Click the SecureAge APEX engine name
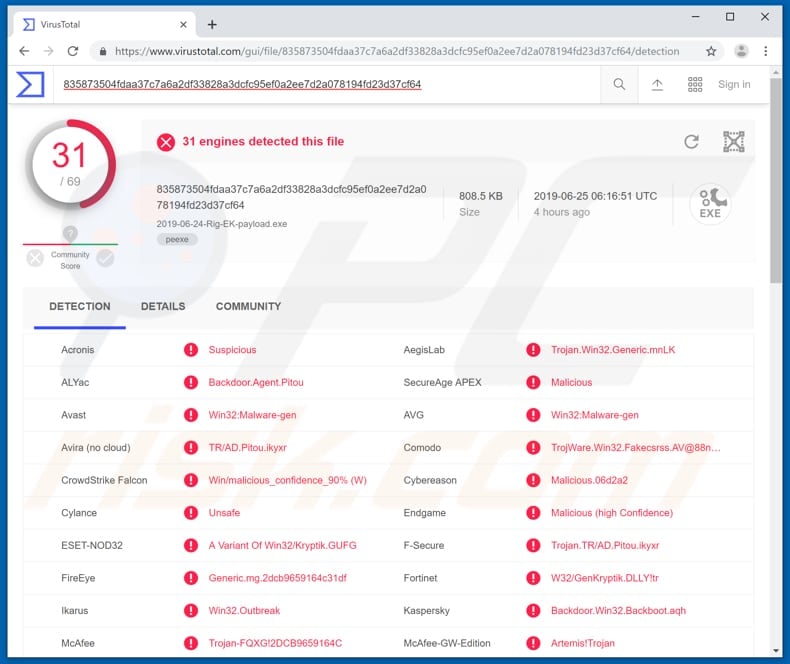Screen dimensions: 790x664 (442, 382)
